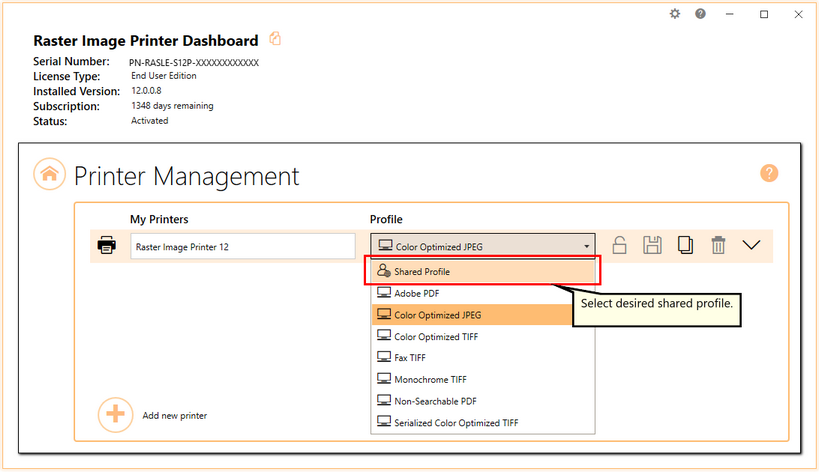This screenshot has height=472, width=819.
Task: Select Serialized Color Optimized TIFF profile
Action: (x=483, y=422)
